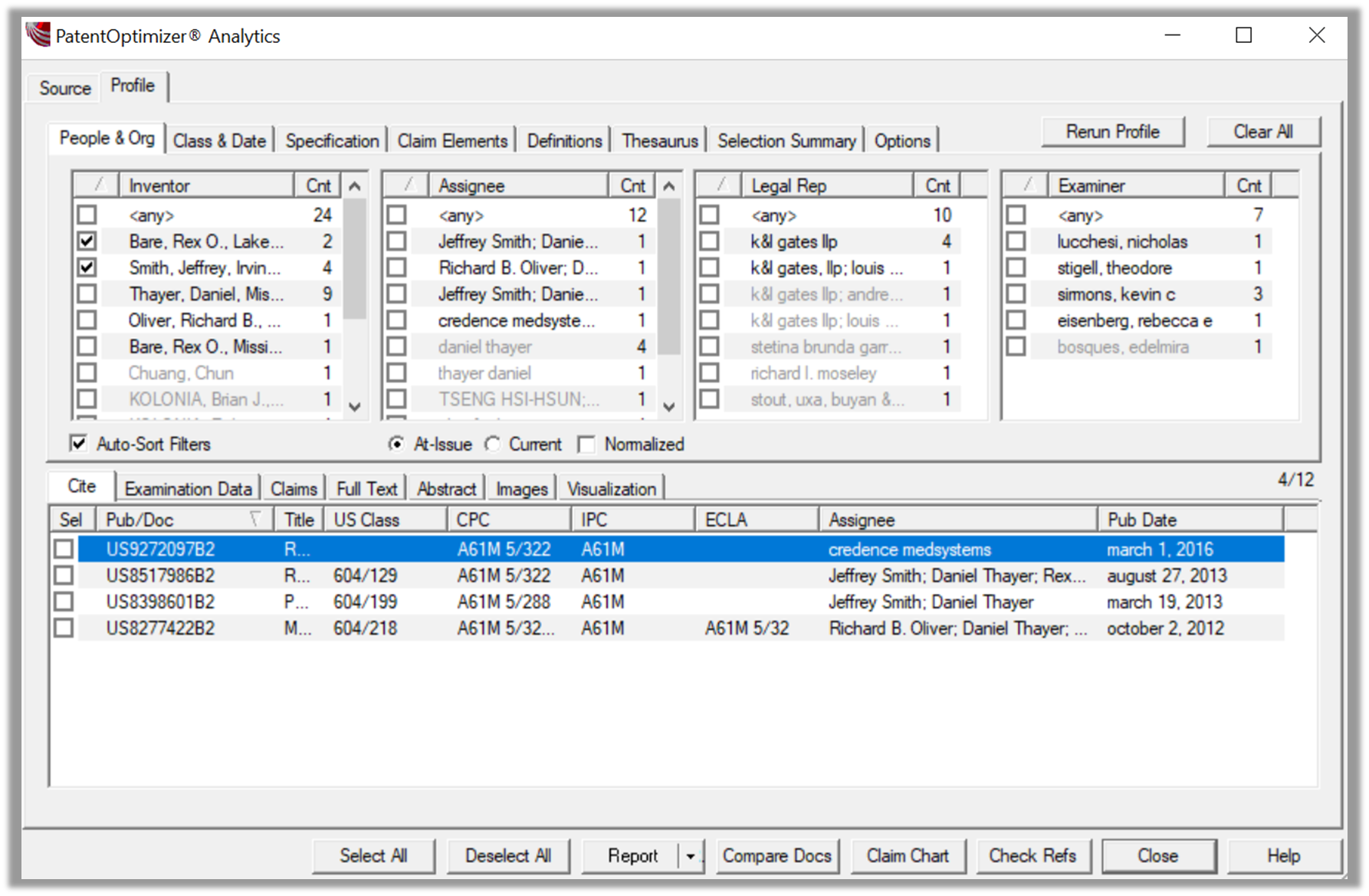Toggle the Auto-Sort Filters checkbox
The height and width of the screenshot is (896, 1369).
78,443
